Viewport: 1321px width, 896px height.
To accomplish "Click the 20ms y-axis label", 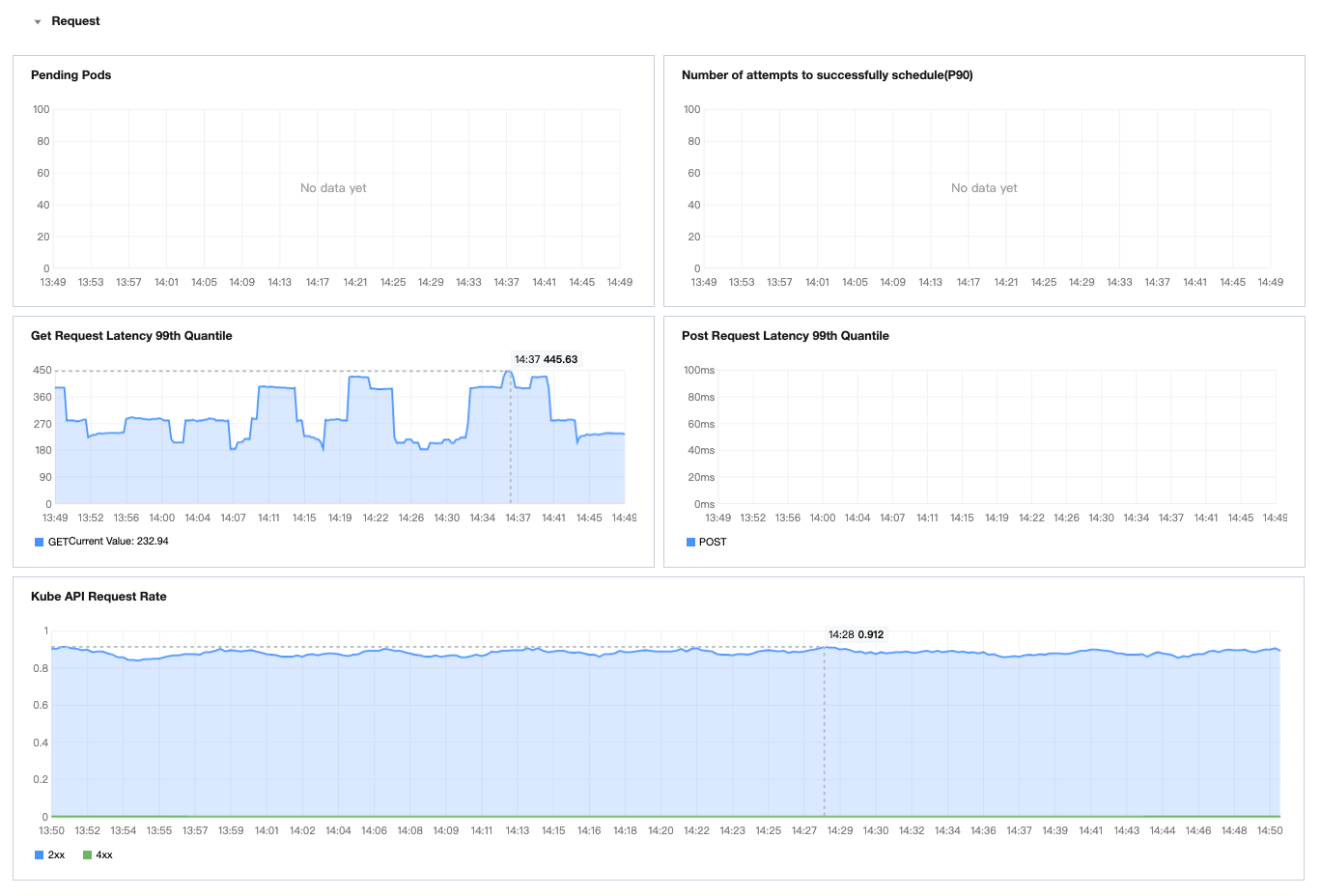I will click(701, 477).
